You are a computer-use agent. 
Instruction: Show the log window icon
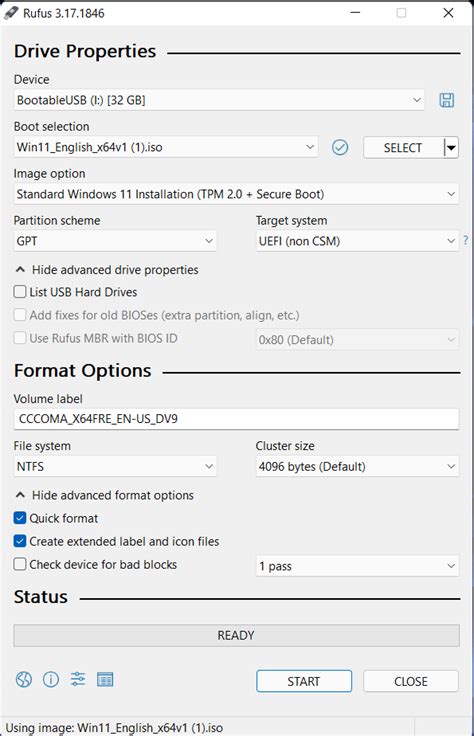point(105,679)
